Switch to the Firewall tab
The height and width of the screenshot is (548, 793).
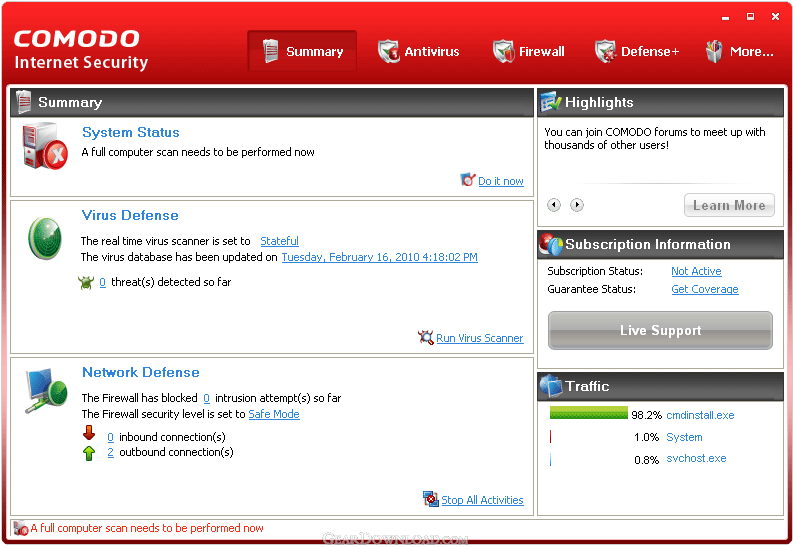[x=528, y=51]
